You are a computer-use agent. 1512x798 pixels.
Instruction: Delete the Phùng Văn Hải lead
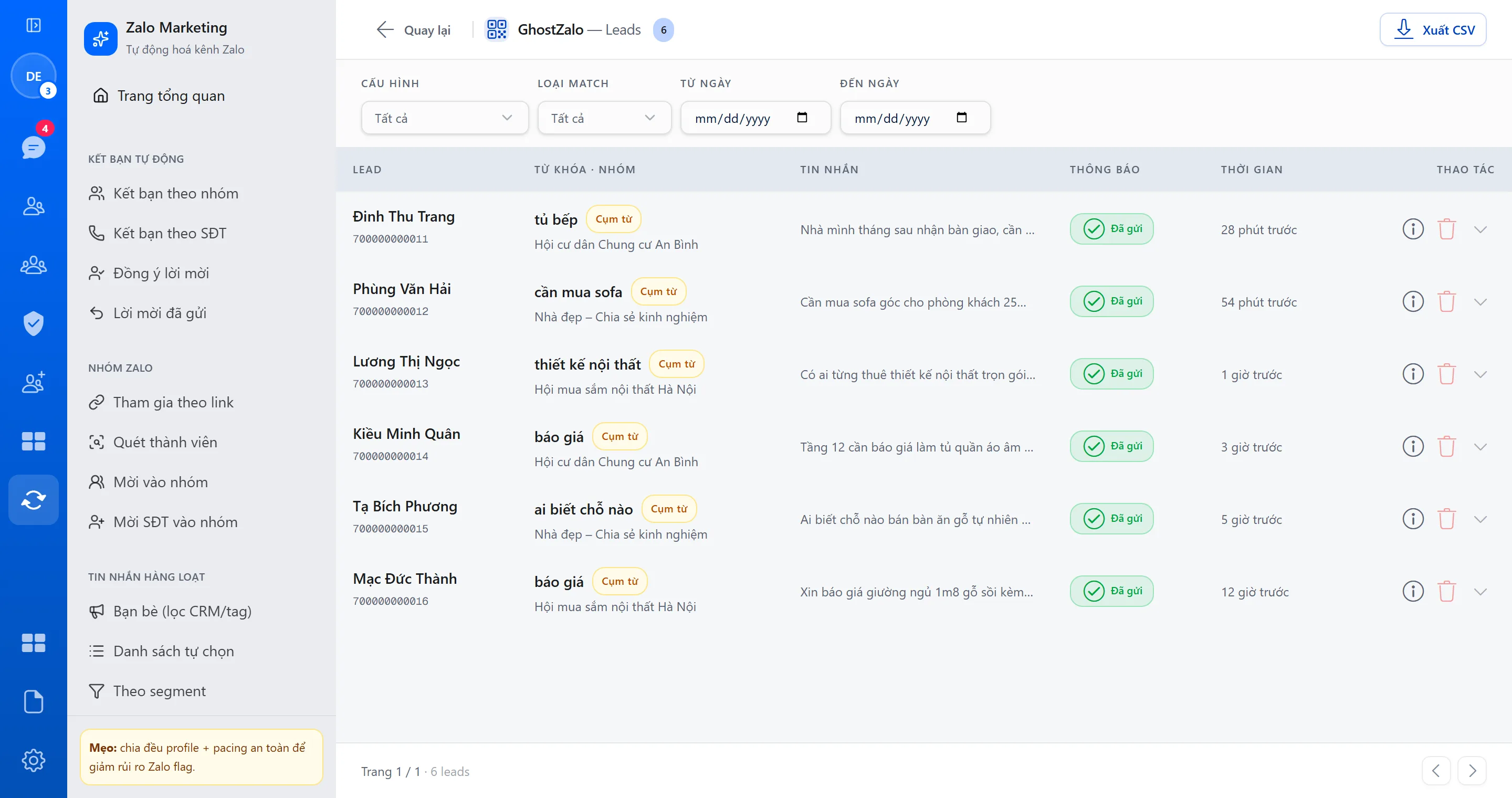(x=1446, y=301)
